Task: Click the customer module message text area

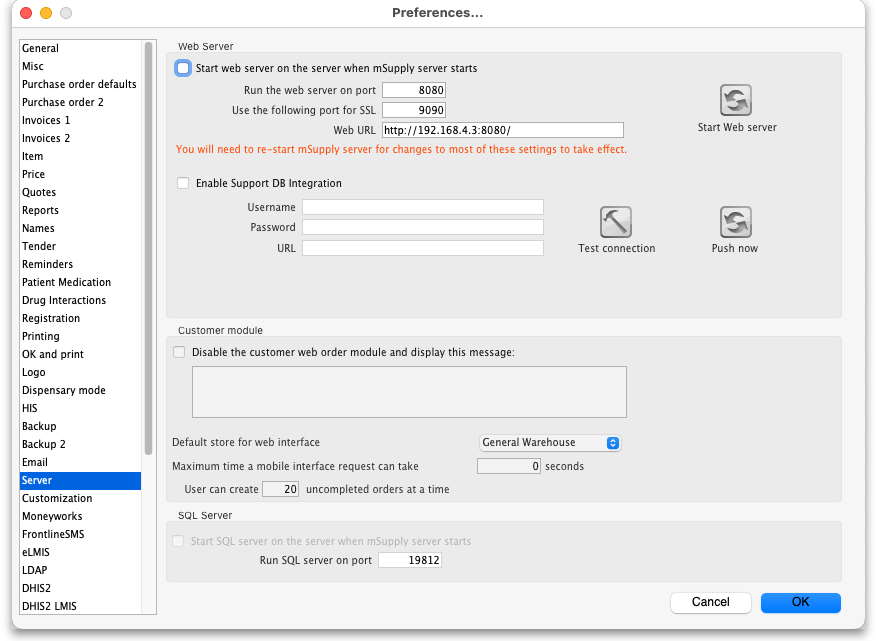Action: [x=409, y=391]
